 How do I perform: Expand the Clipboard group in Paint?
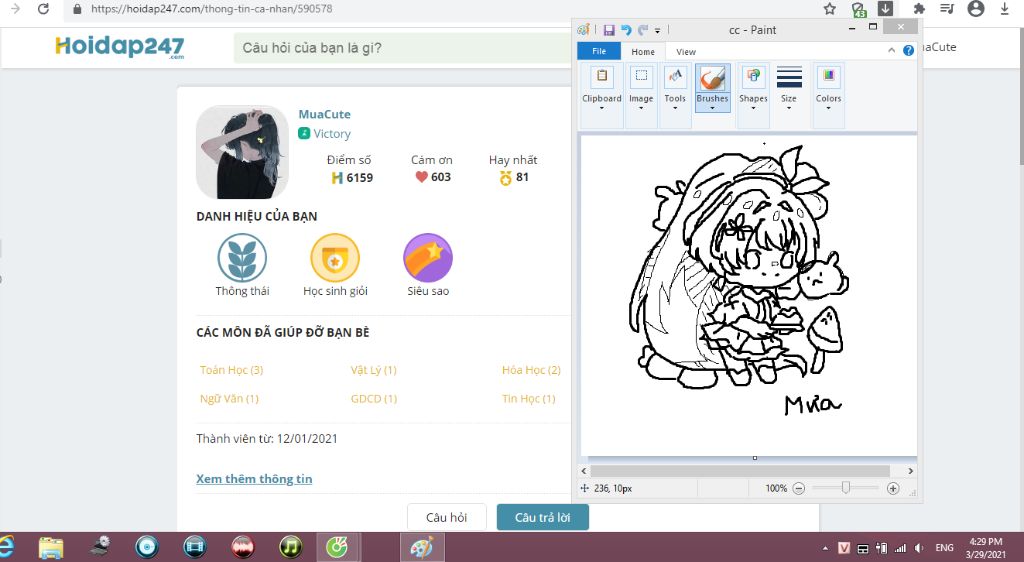coord(601,96)
